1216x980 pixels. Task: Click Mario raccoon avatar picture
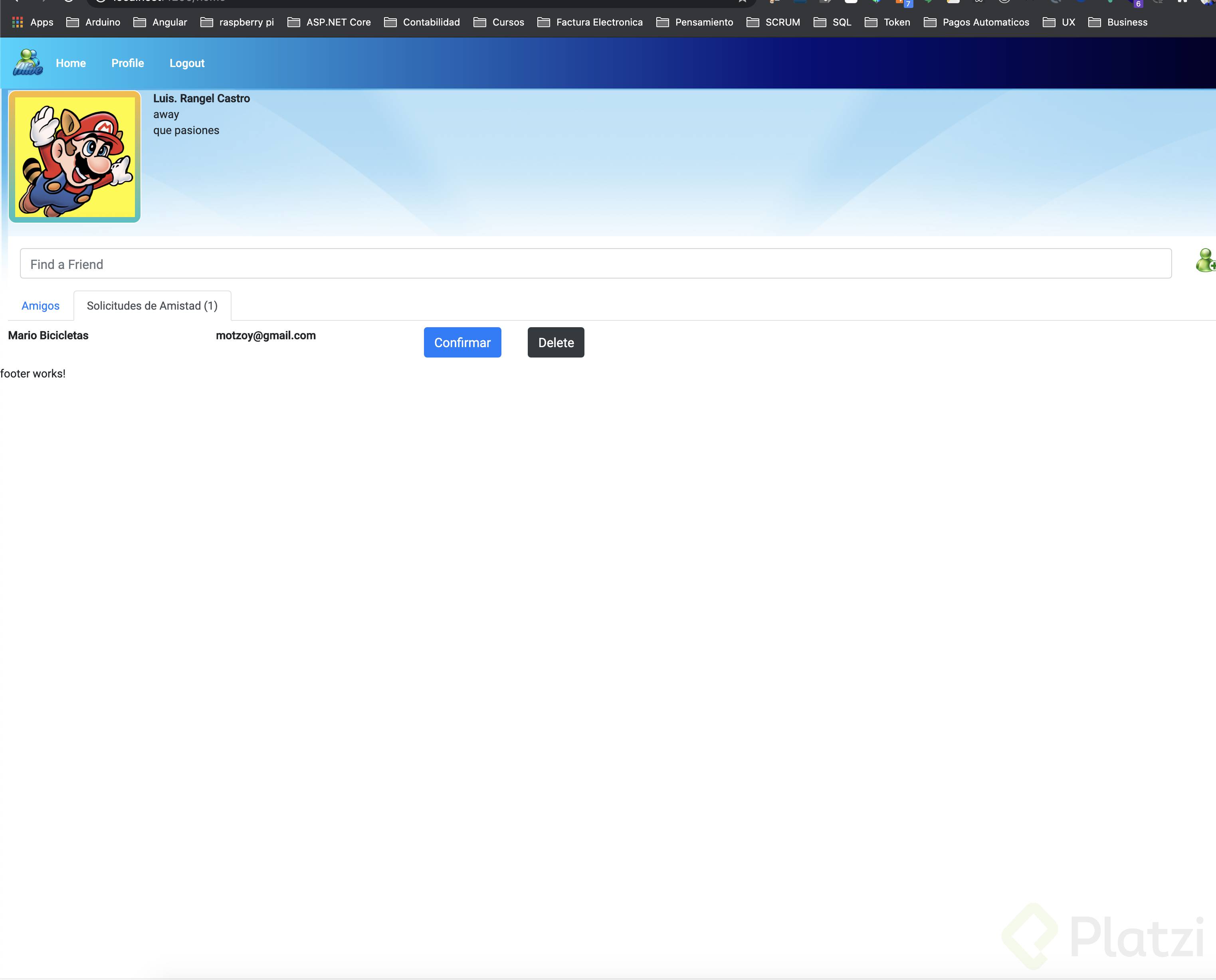[74, 156]
